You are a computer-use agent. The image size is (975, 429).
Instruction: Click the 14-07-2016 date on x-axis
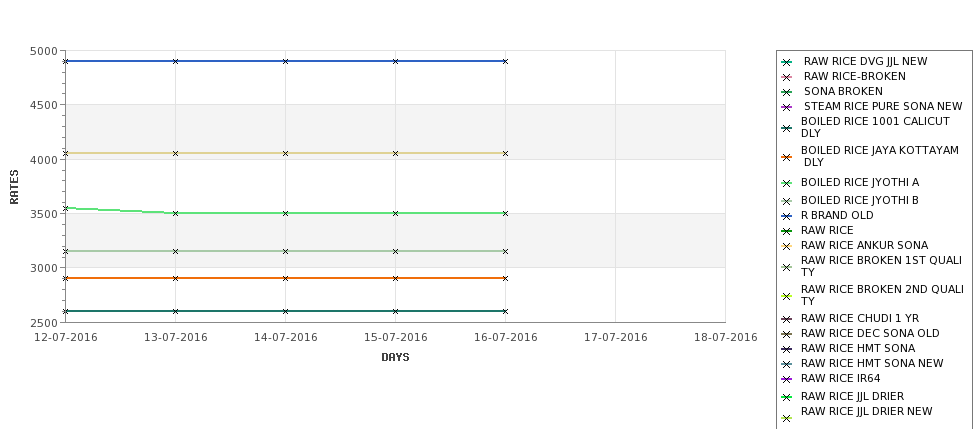(285, 338)
